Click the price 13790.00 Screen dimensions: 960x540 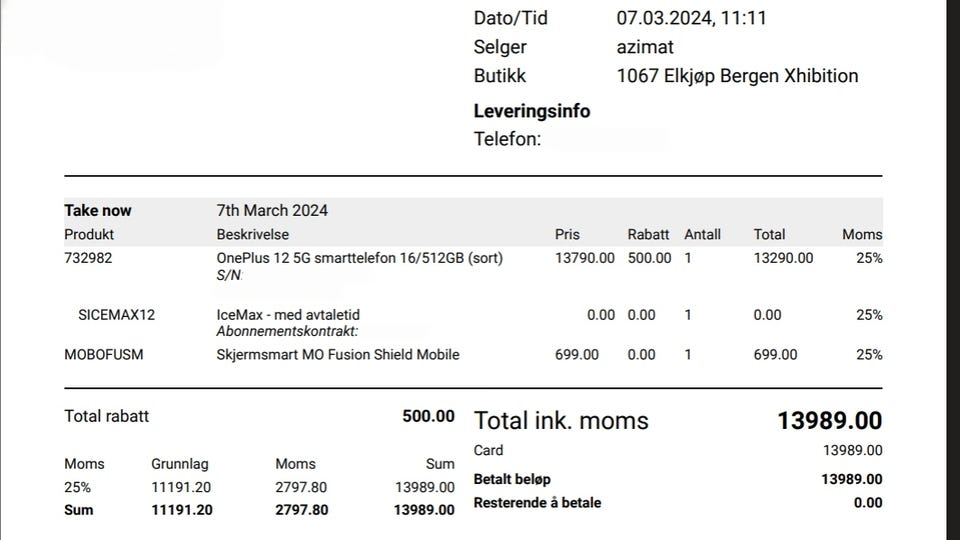click(585, 258)
